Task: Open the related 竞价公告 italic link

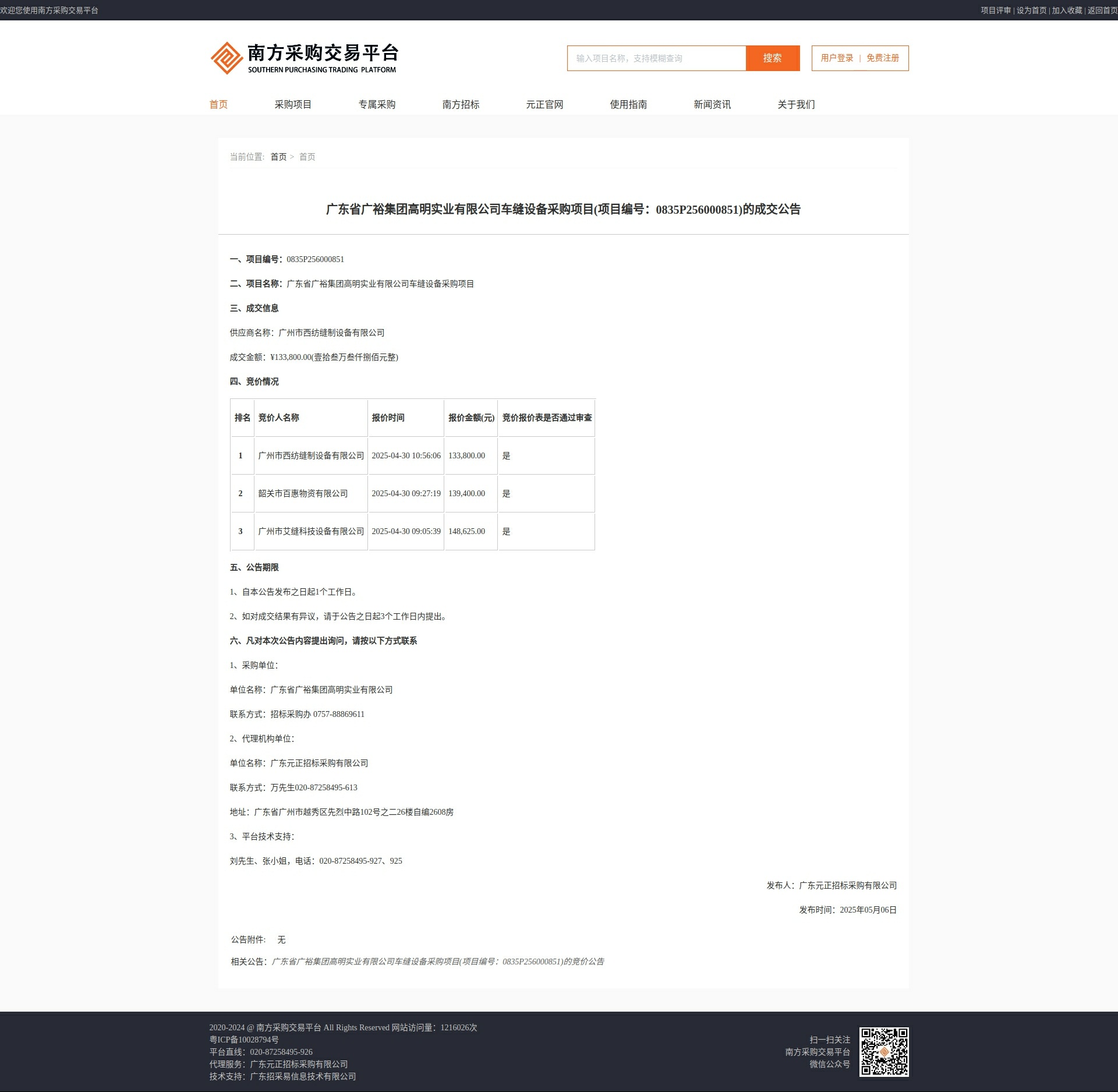Action: pyautogui.click(x=438, y=962)
